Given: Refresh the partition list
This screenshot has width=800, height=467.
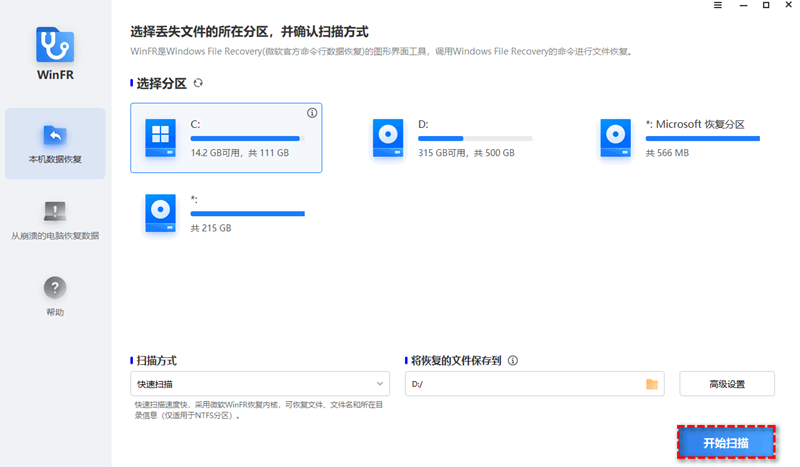Looking at the screenshot, I should click(198, 83).
